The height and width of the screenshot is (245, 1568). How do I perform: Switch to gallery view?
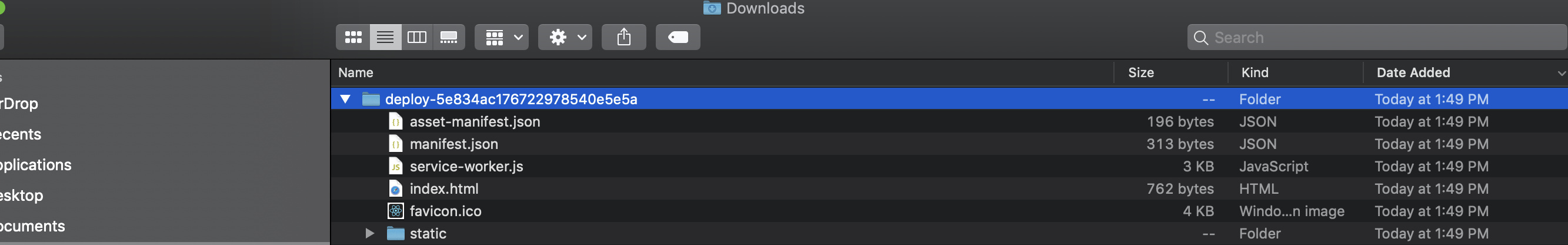coord(449,37)
